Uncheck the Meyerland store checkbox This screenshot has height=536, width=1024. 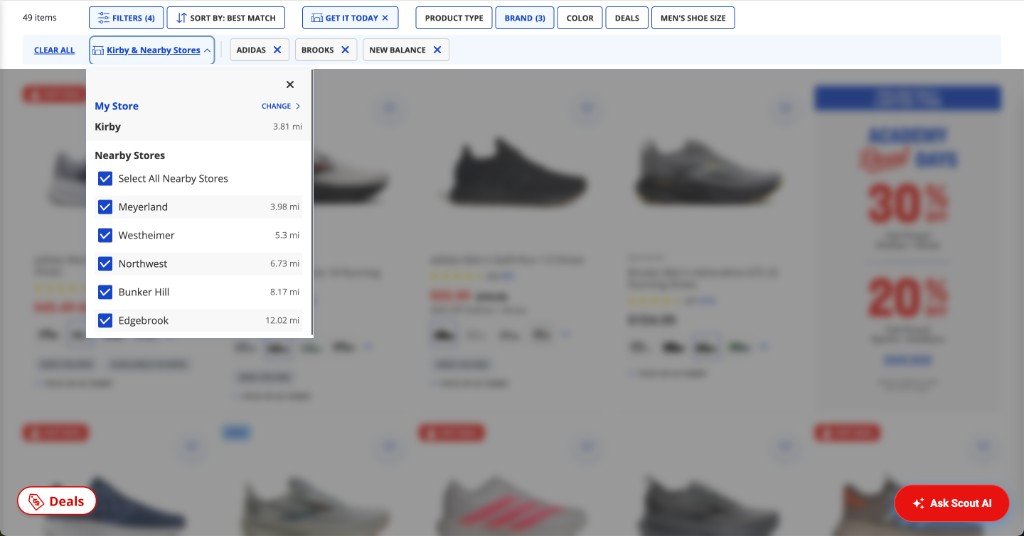click(x=104, y=207)
